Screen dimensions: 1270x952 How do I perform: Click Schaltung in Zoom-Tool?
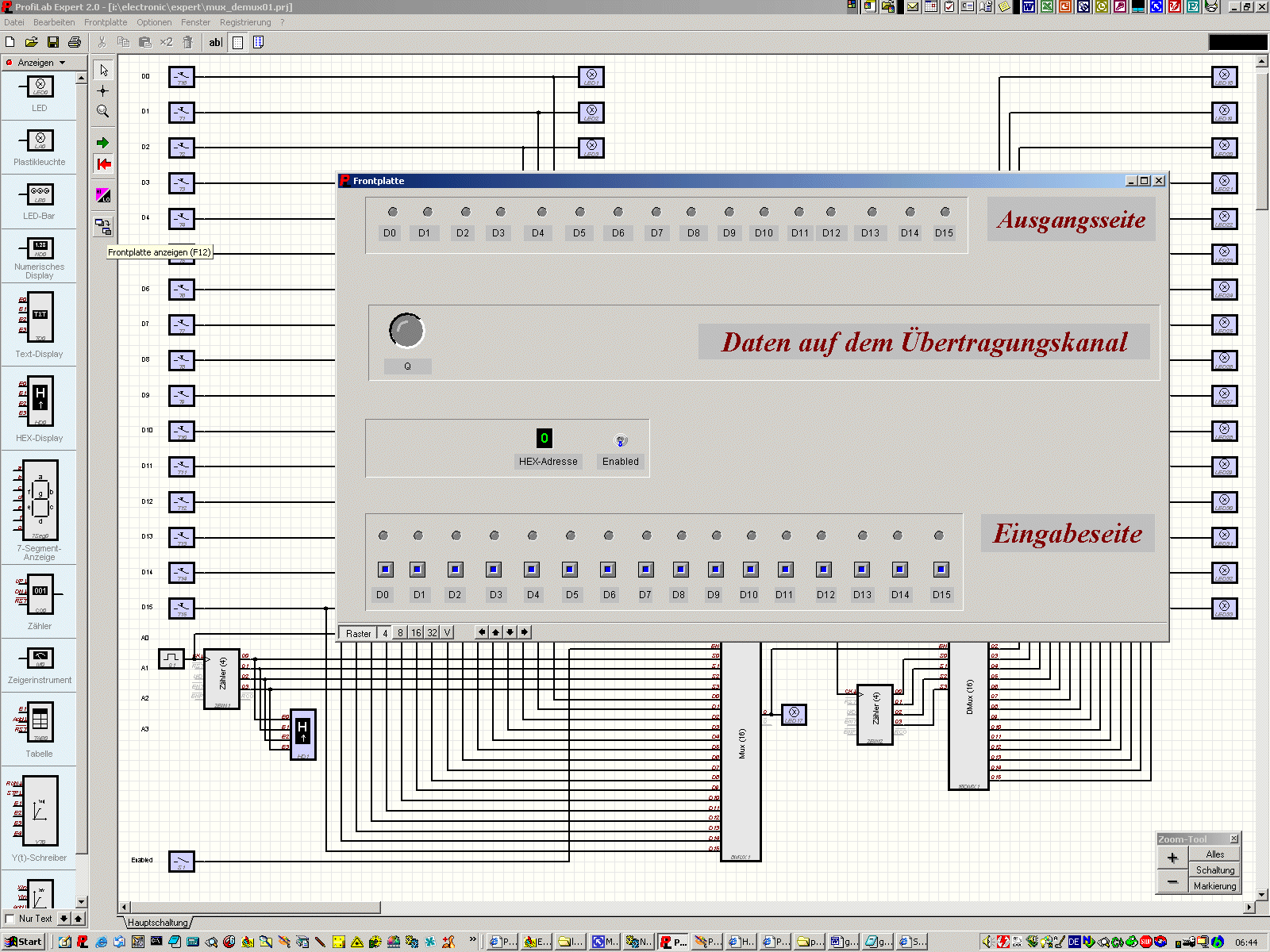1215,870
